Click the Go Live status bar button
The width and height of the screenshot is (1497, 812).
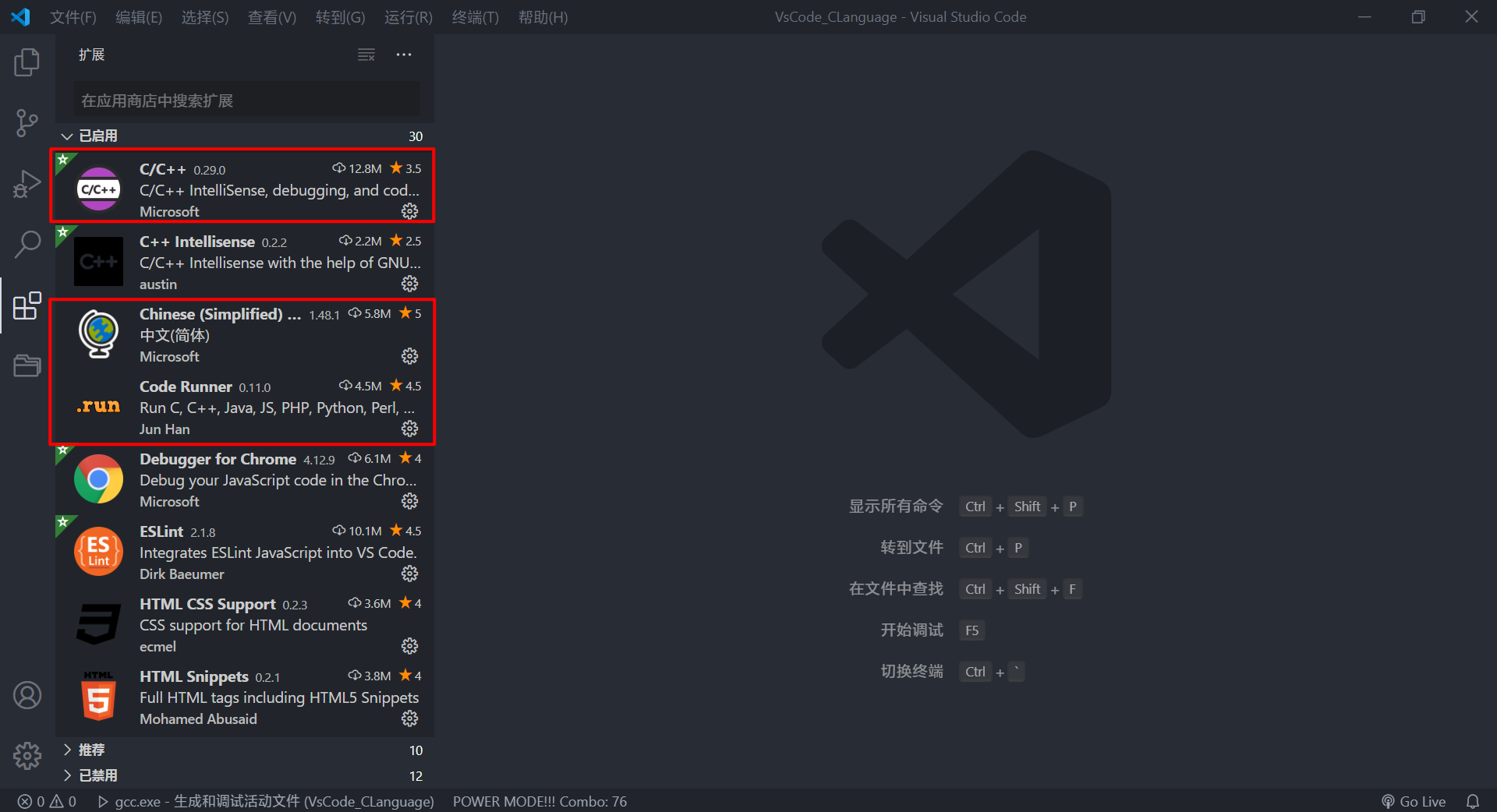click(x=1414, y=801)
